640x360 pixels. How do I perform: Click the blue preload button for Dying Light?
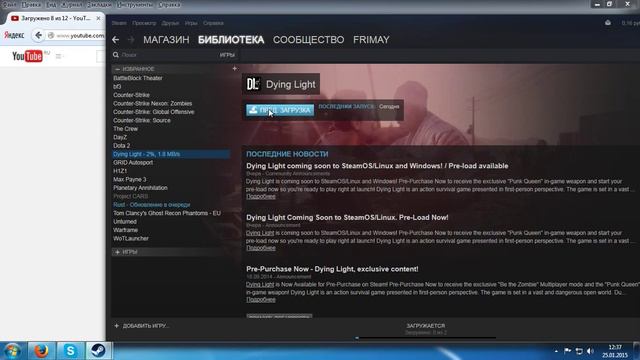click(x=280, y=110)
